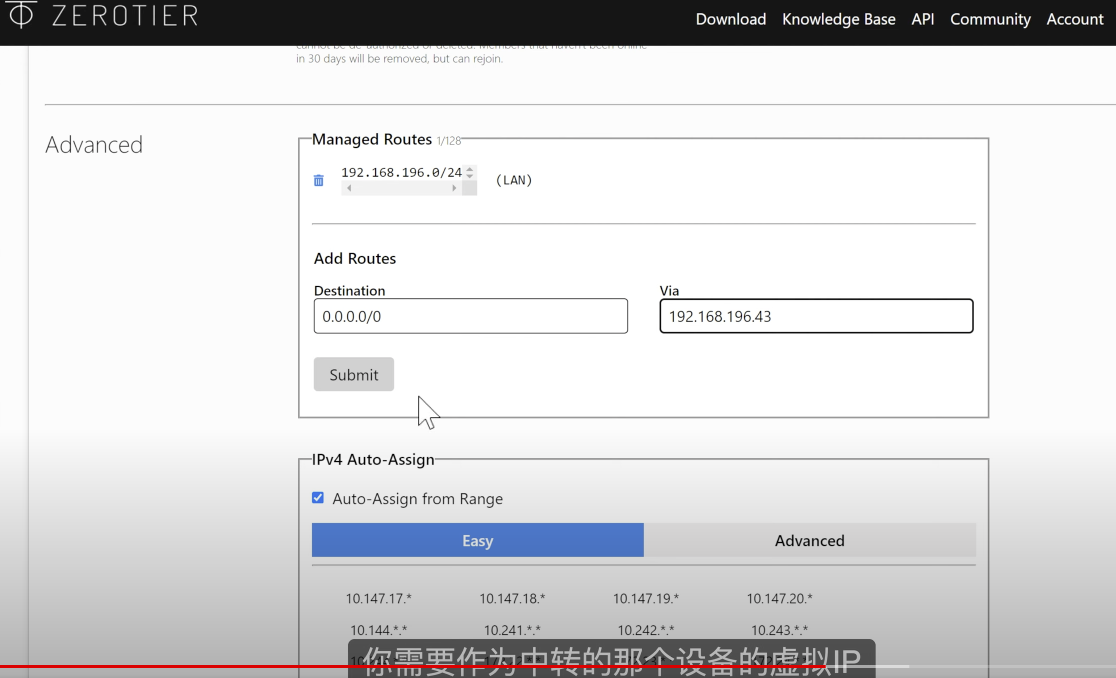This screenshot has height=678, width=1116.
Task: Click the up arrow on route scrollbar
Action: [470, 169]
